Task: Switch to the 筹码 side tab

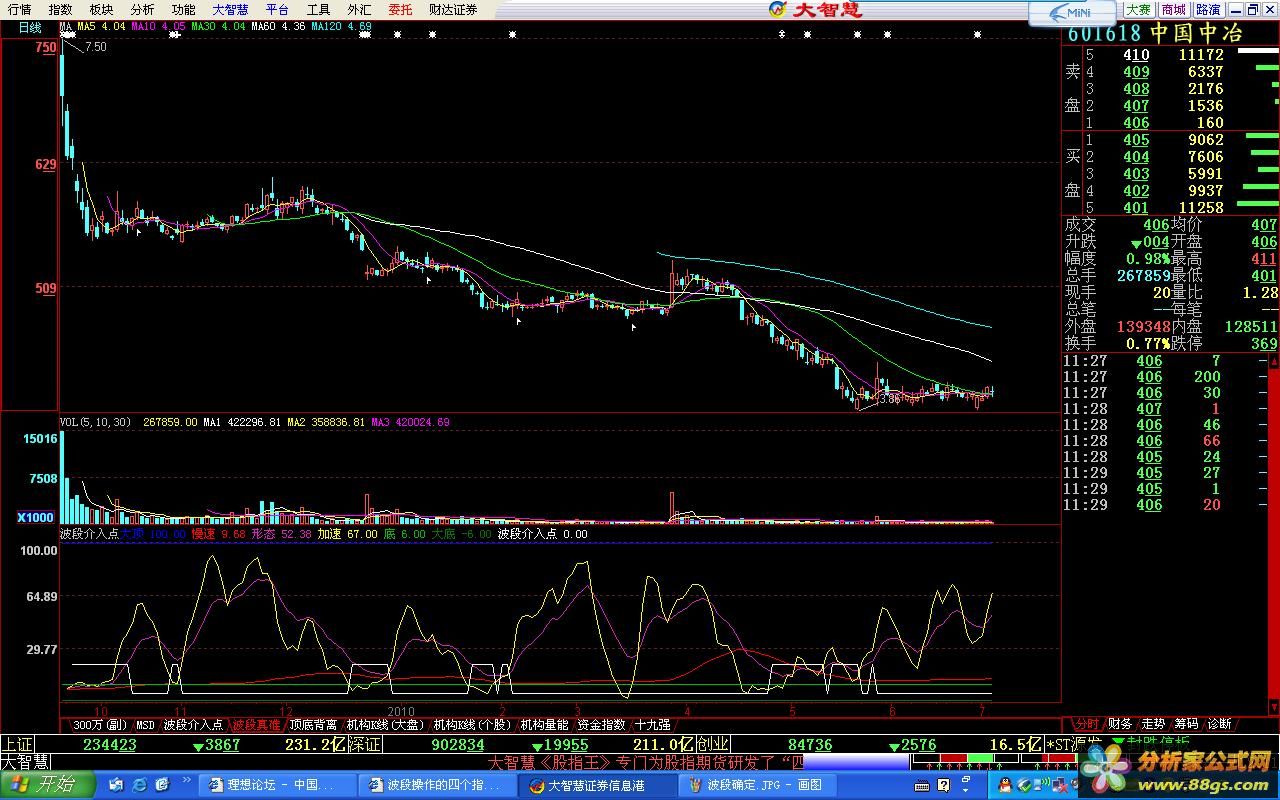Action: click(1186, 723)
